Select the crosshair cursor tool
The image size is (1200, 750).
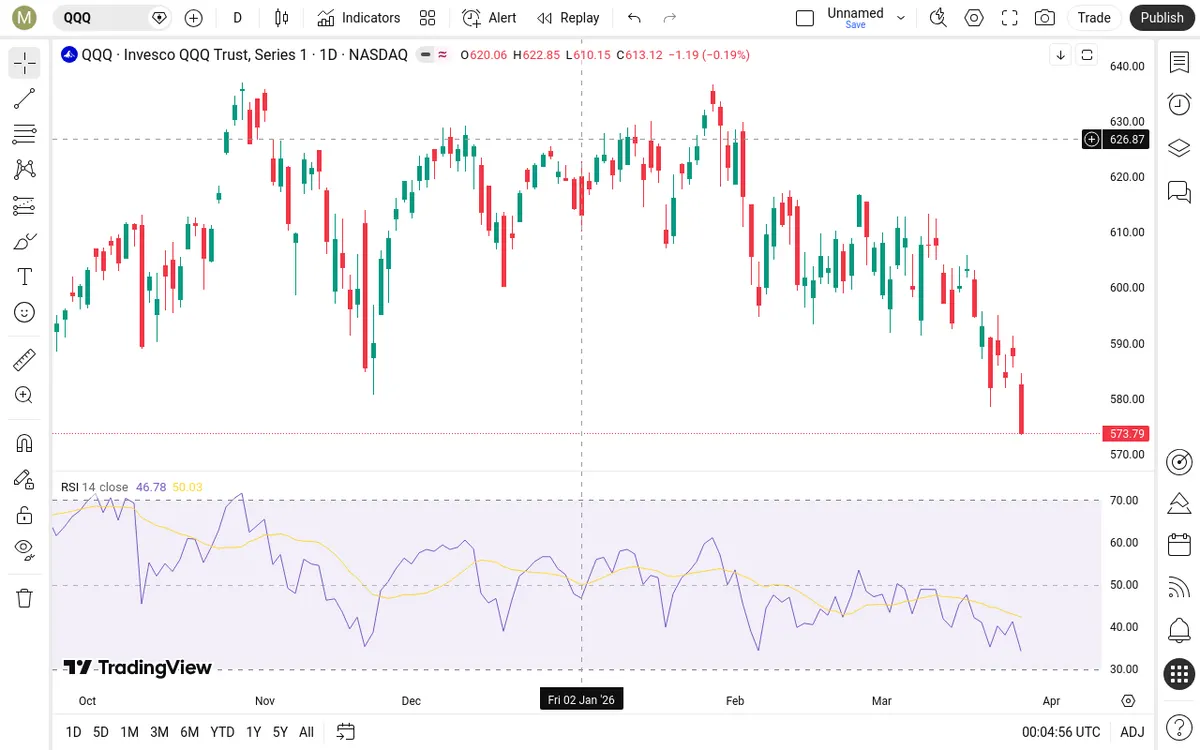pyautogui.click(x=25, y=63)
